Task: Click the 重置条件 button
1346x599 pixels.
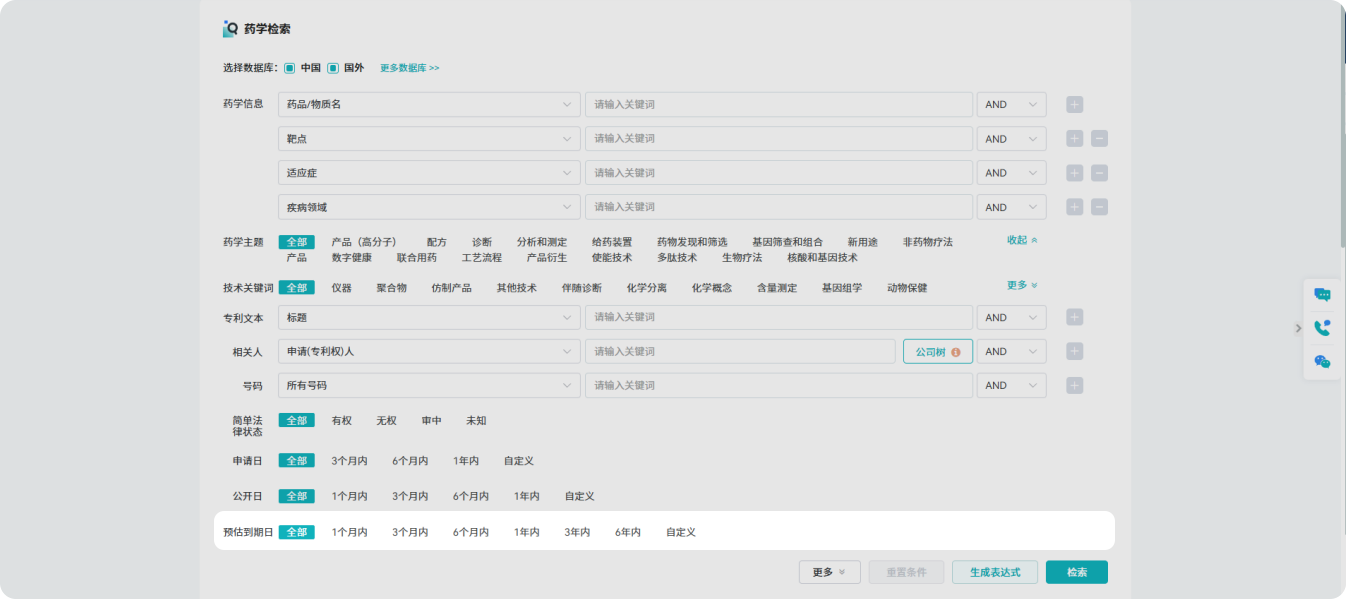Action: point(906,572)
